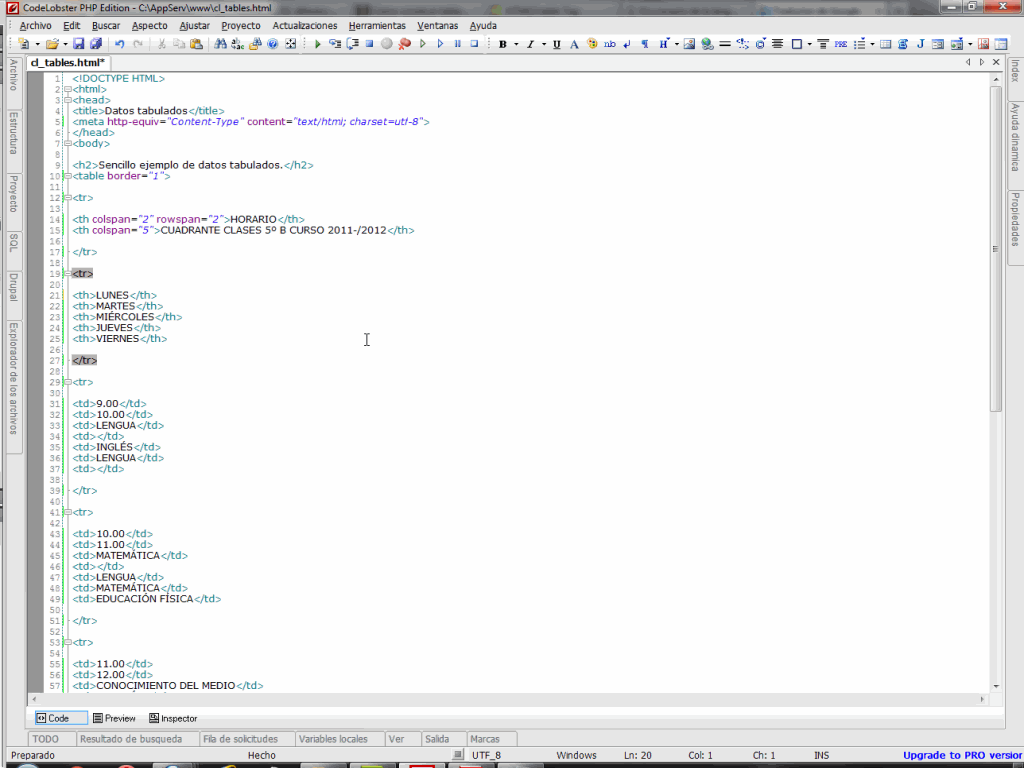The image size is (1024, 768).
Task: Insert non-breaking space nb icon
Action: point(609,44)
